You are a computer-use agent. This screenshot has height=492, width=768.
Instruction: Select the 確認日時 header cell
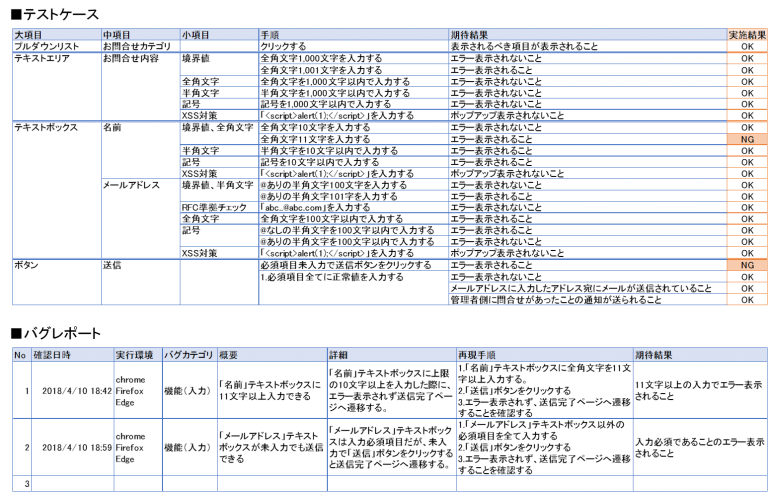click(72, 355)
